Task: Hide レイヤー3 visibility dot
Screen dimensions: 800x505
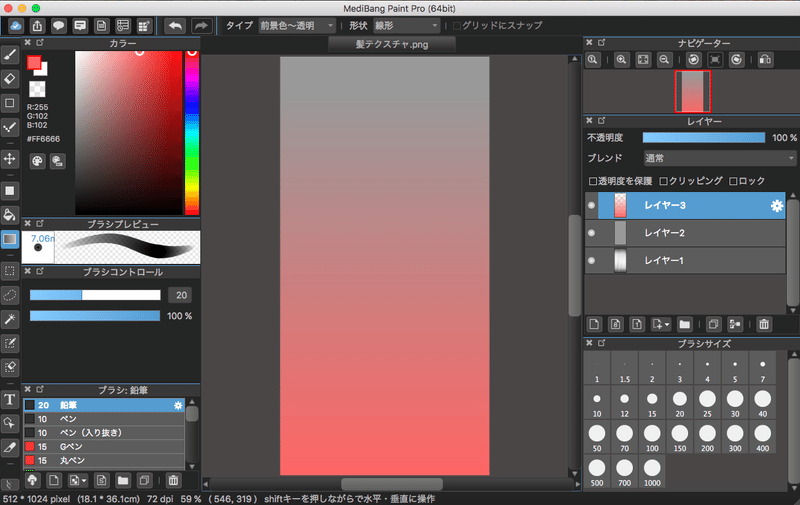Action: pyautogui.click(x=591, y=205)
